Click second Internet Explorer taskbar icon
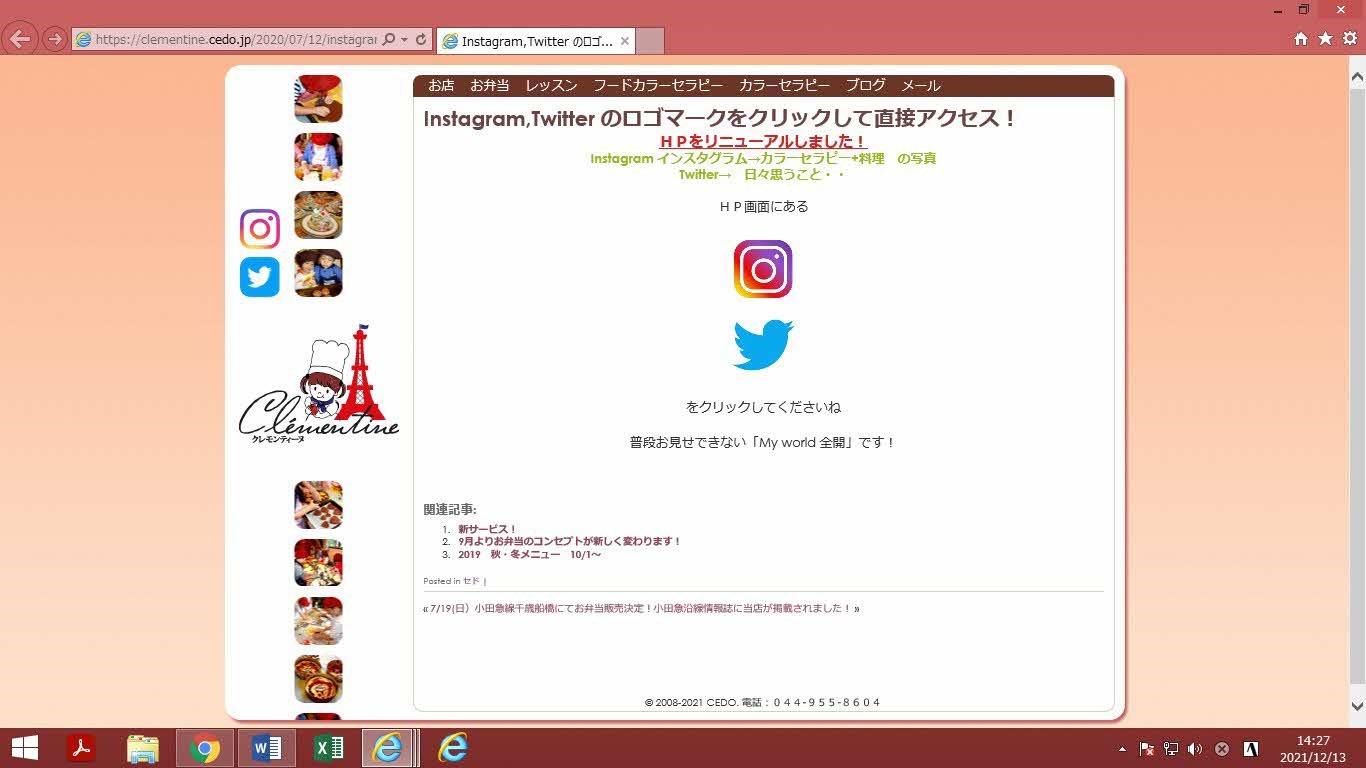 [453, 748]
